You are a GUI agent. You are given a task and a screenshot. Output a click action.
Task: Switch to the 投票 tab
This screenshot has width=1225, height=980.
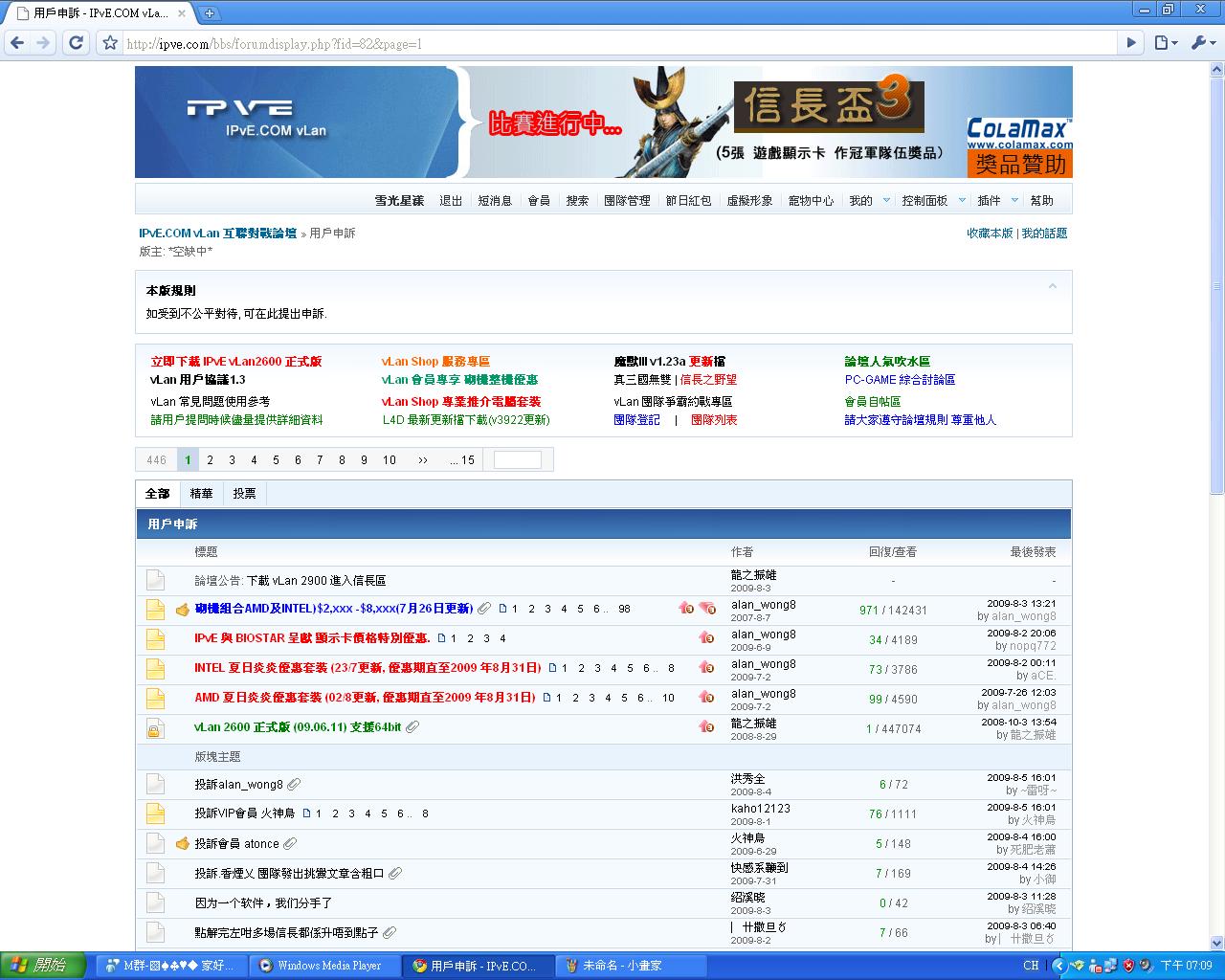coord(245,494)
